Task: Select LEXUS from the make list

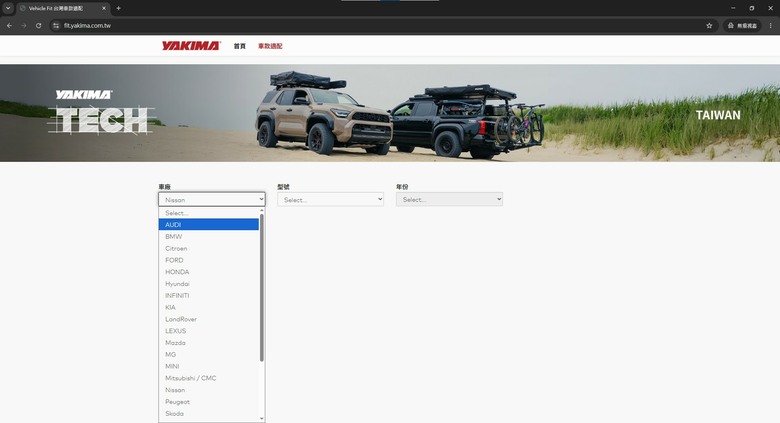Action: (x=209, y=331)
